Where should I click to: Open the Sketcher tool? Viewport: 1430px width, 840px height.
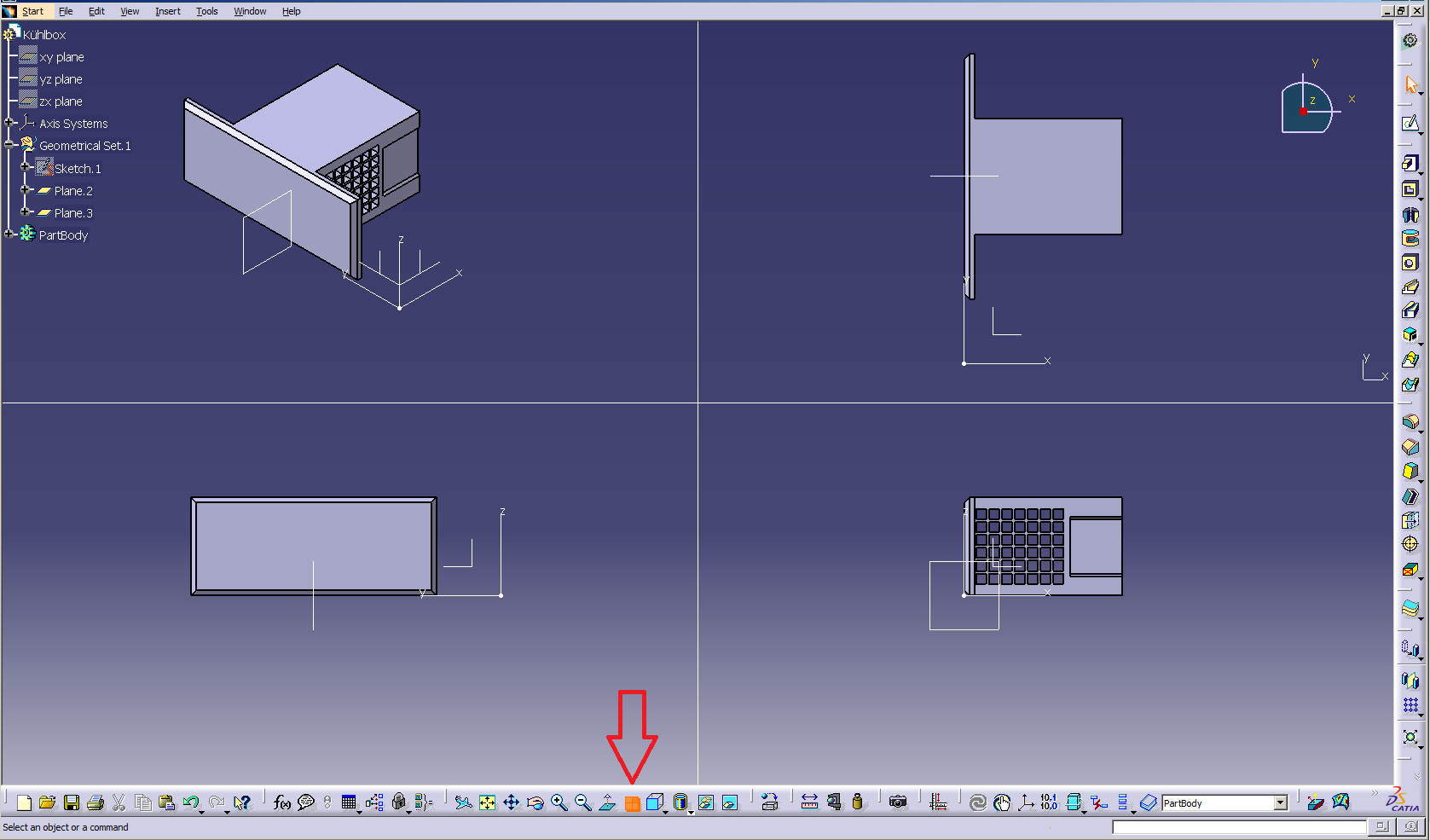click(x=1410, y=124)
